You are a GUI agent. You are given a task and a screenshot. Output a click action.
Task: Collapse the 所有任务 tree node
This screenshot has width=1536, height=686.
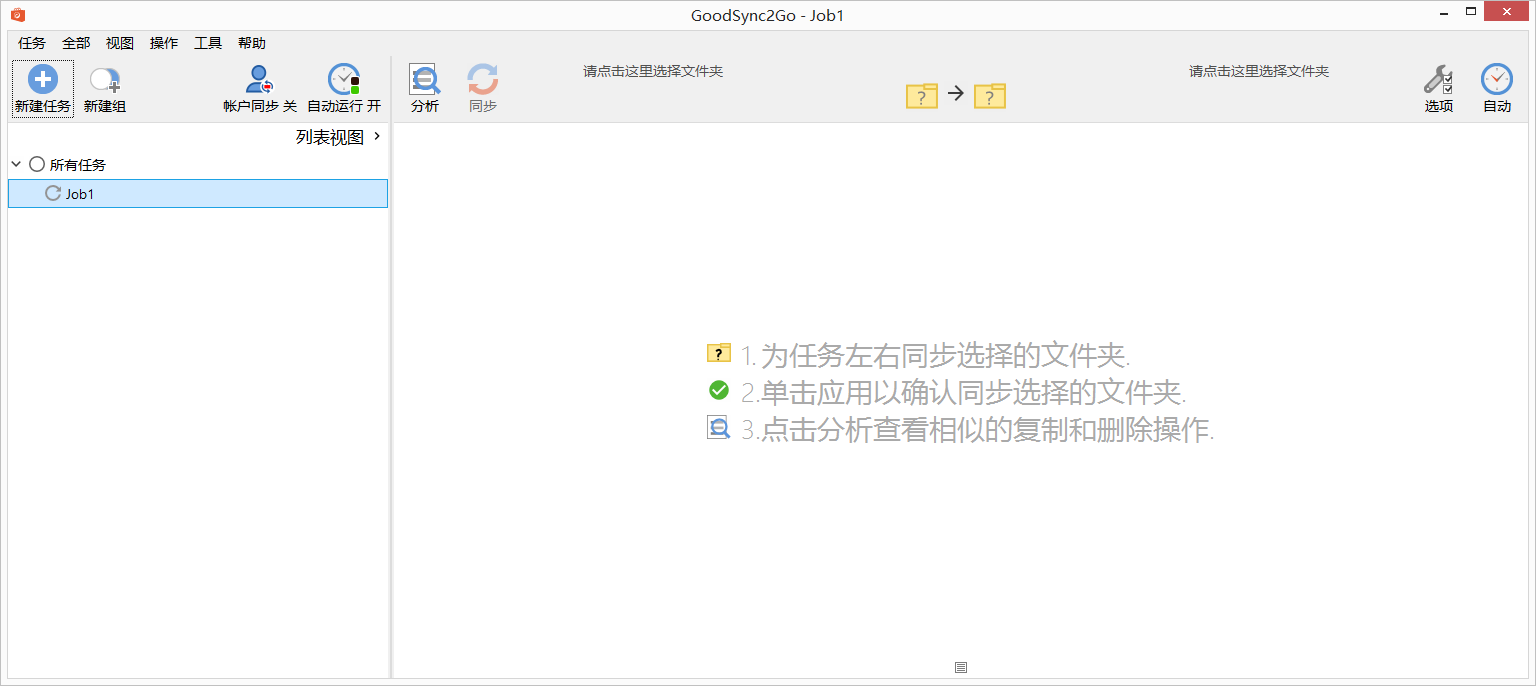click(16, 164)
